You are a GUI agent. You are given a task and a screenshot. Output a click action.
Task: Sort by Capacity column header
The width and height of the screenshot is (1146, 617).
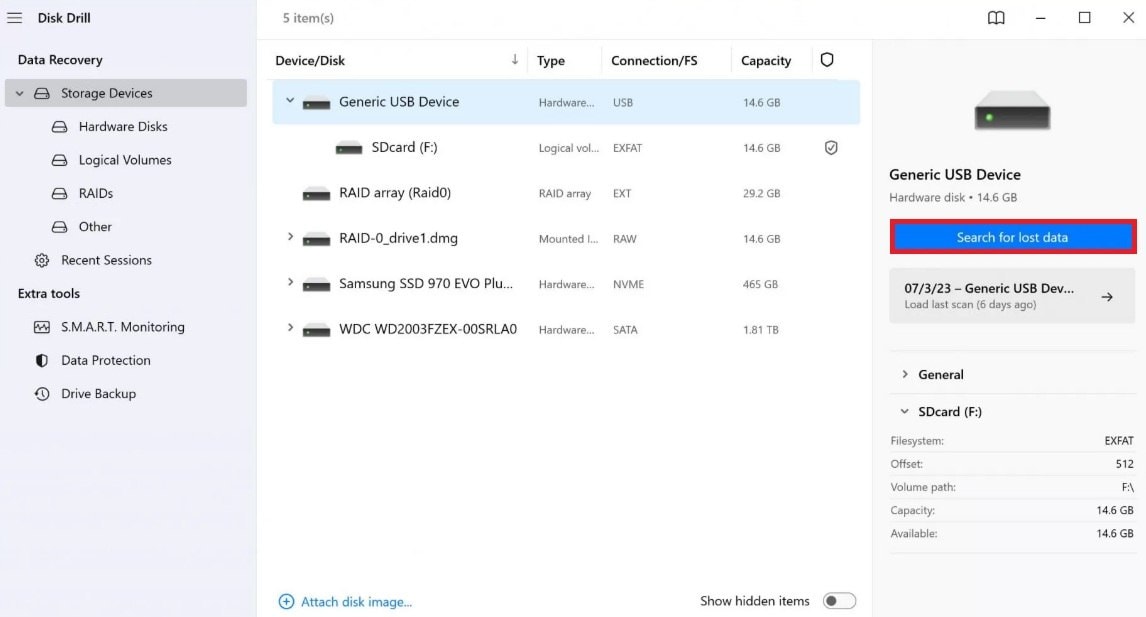766,61
